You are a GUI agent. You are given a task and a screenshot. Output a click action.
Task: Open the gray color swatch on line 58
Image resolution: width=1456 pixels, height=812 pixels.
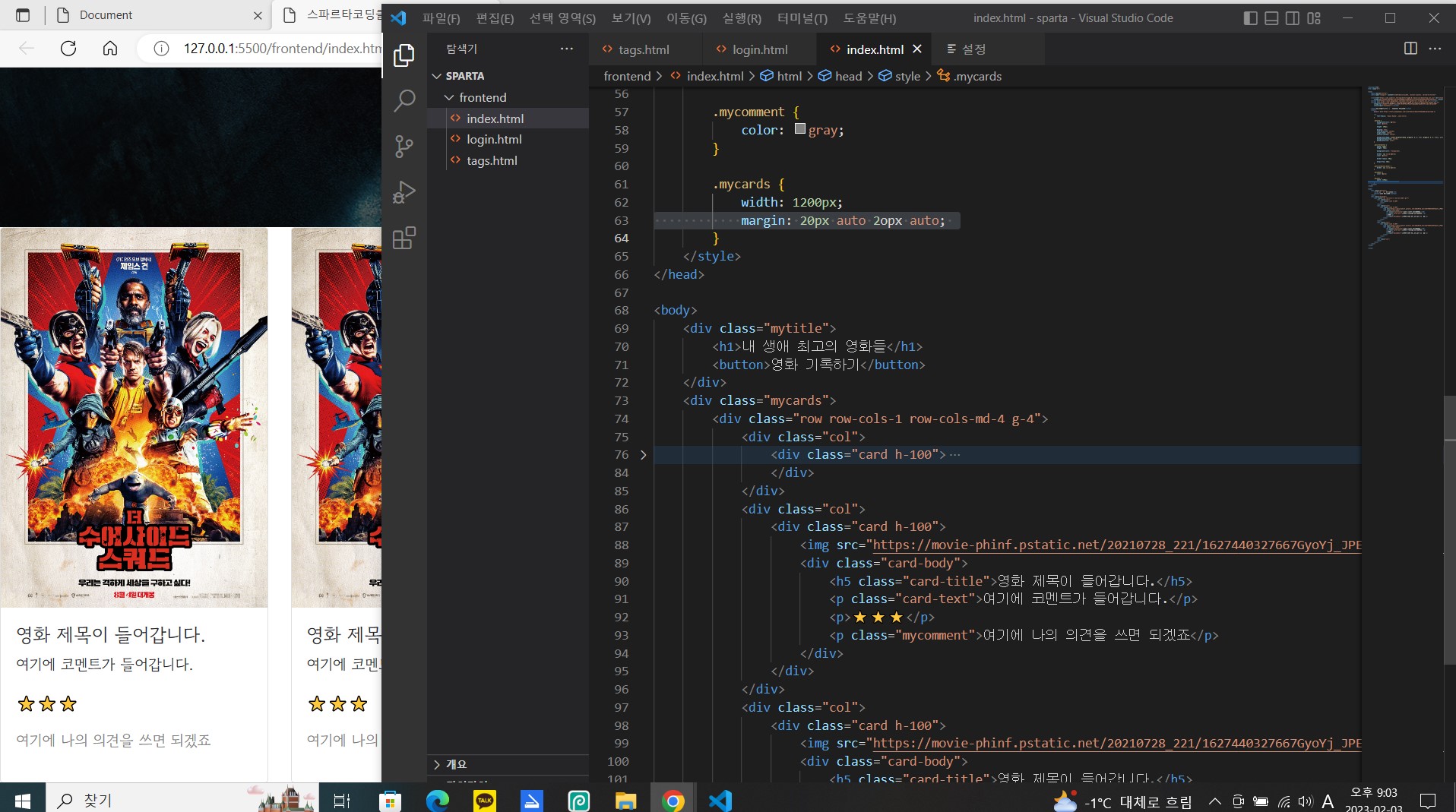coord(800,129)
